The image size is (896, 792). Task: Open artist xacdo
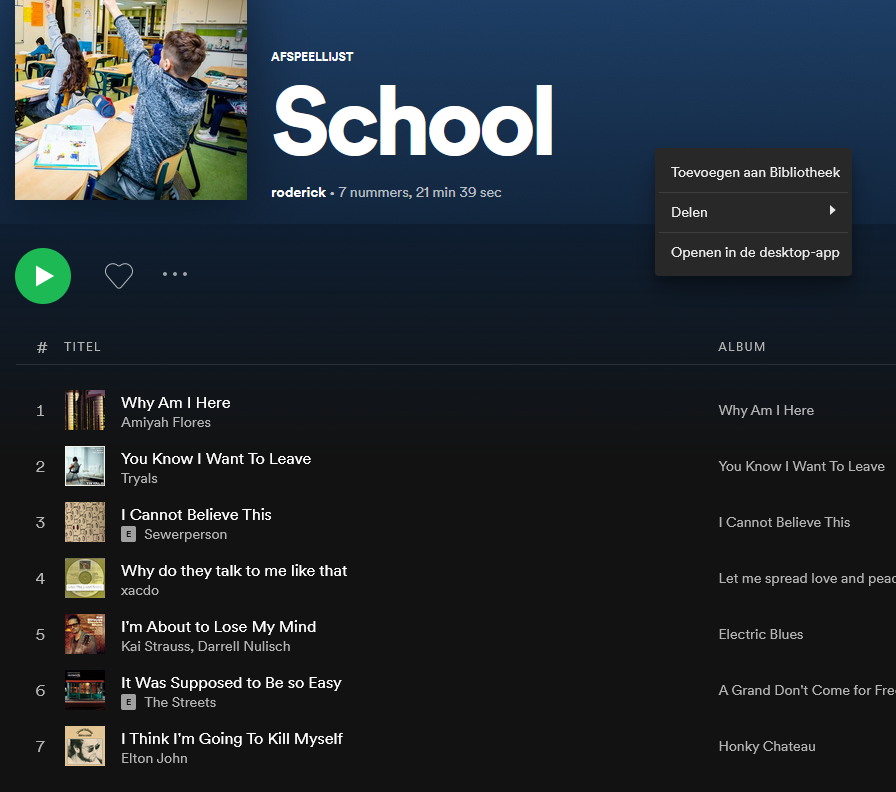click(x=139, y=590)
